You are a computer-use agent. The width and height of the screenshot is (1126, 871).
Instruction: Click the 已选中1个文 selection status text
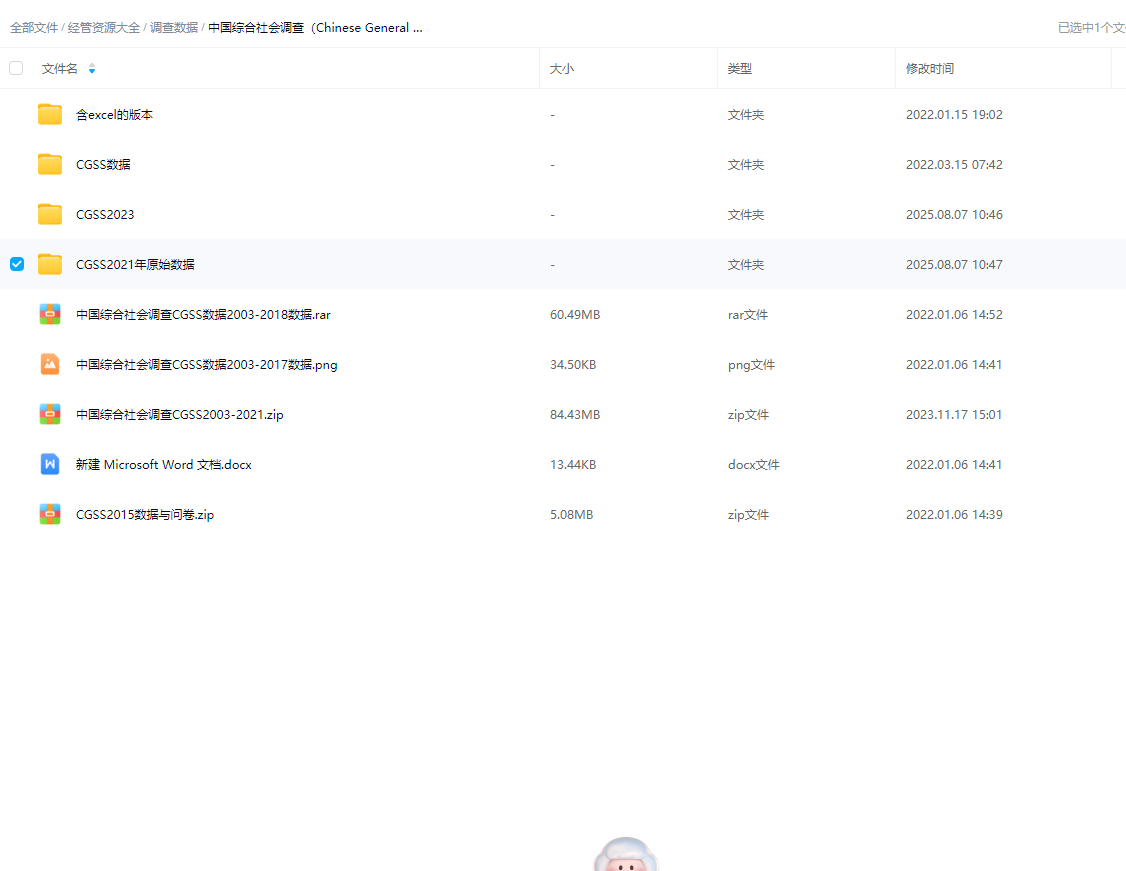[1092, 28]
